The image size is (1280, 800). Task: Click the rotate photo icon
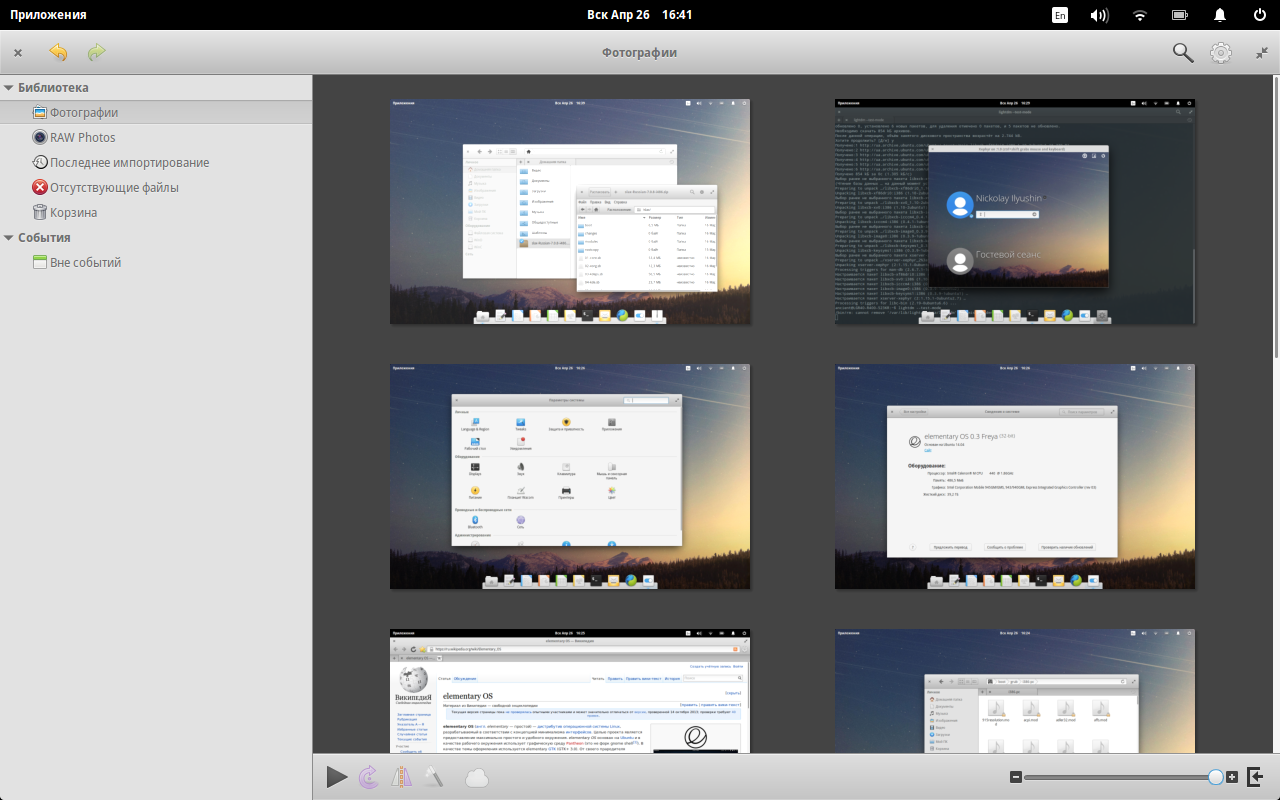tap(368, 777)
